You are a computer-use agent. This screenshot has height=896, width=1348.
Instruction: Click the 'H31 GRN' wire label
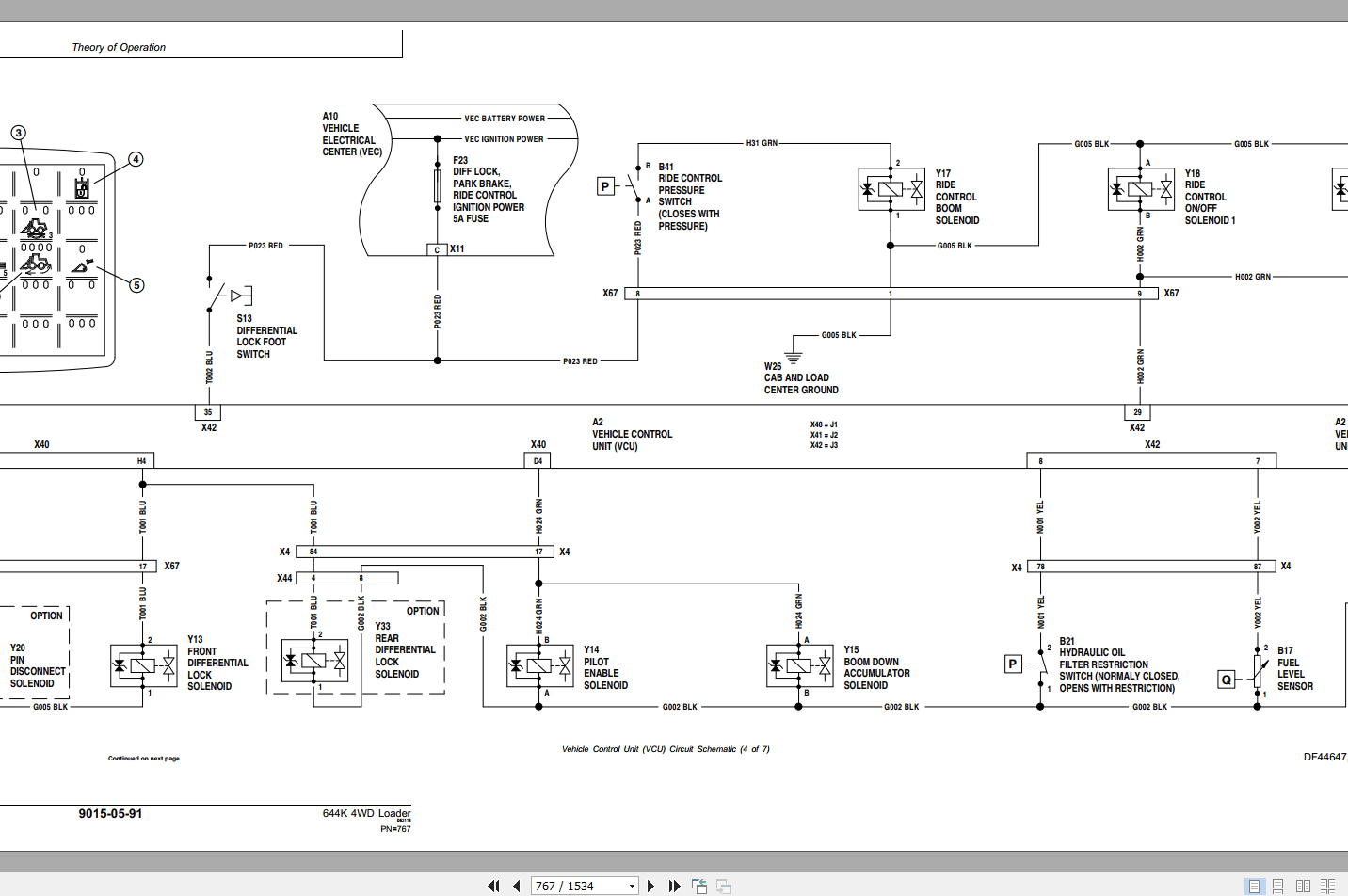click(x=762, y=143)
